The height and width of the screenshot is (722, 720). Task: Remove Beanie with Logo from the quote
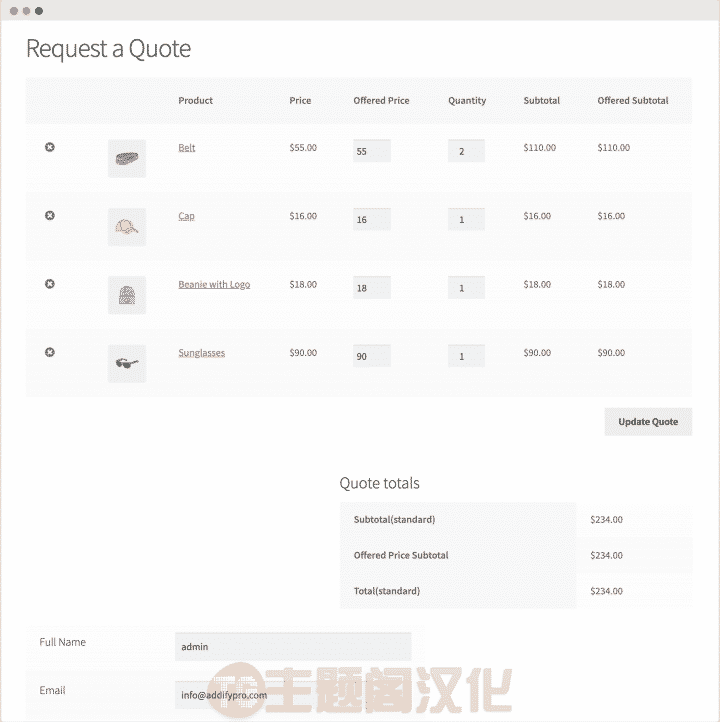(x=50, y=284)
